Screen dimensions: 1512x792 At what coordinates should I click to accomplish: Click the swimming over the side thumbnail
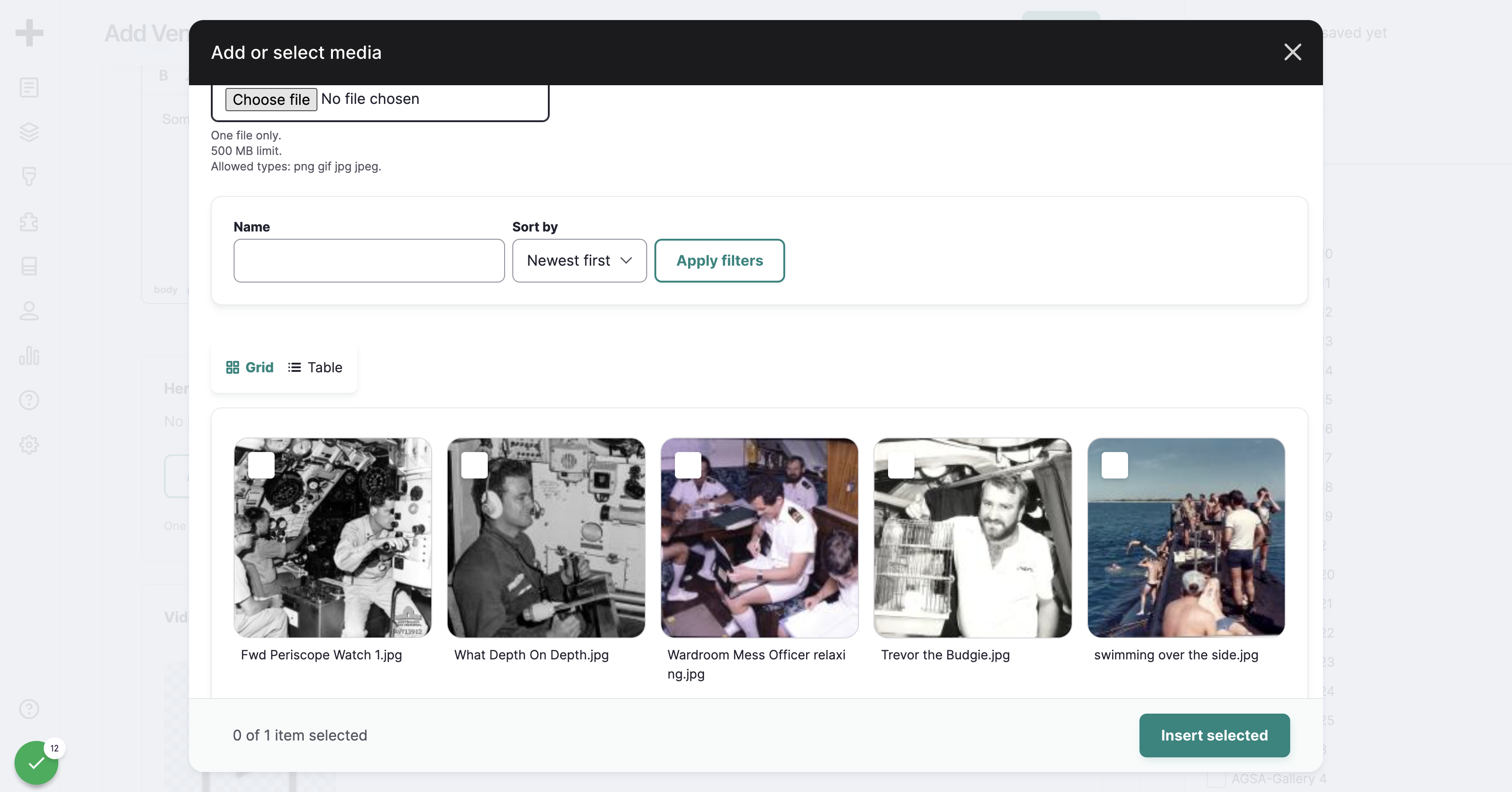click(x=1186, y=538)
